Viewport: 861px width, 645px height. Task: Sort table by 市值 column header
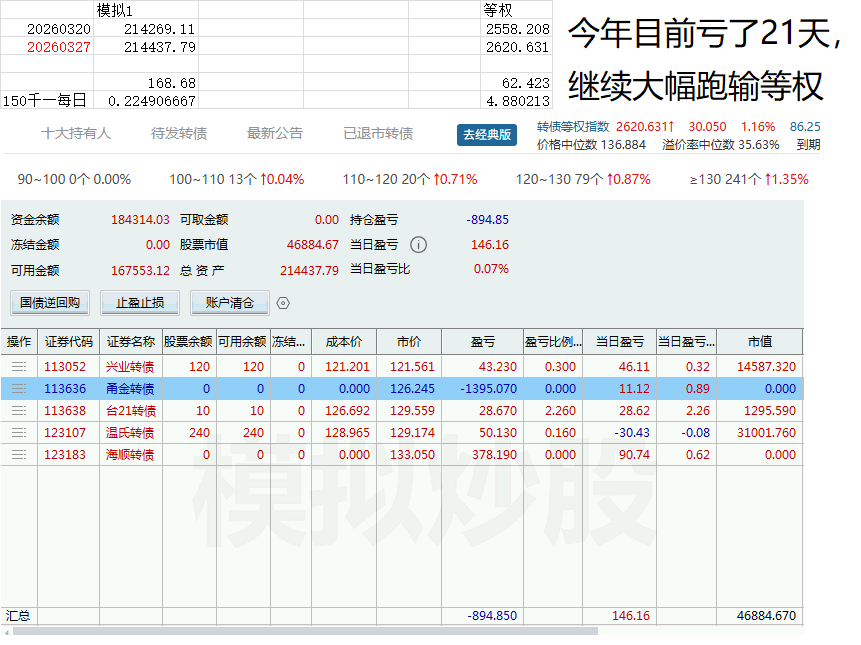tap(759, 341)
